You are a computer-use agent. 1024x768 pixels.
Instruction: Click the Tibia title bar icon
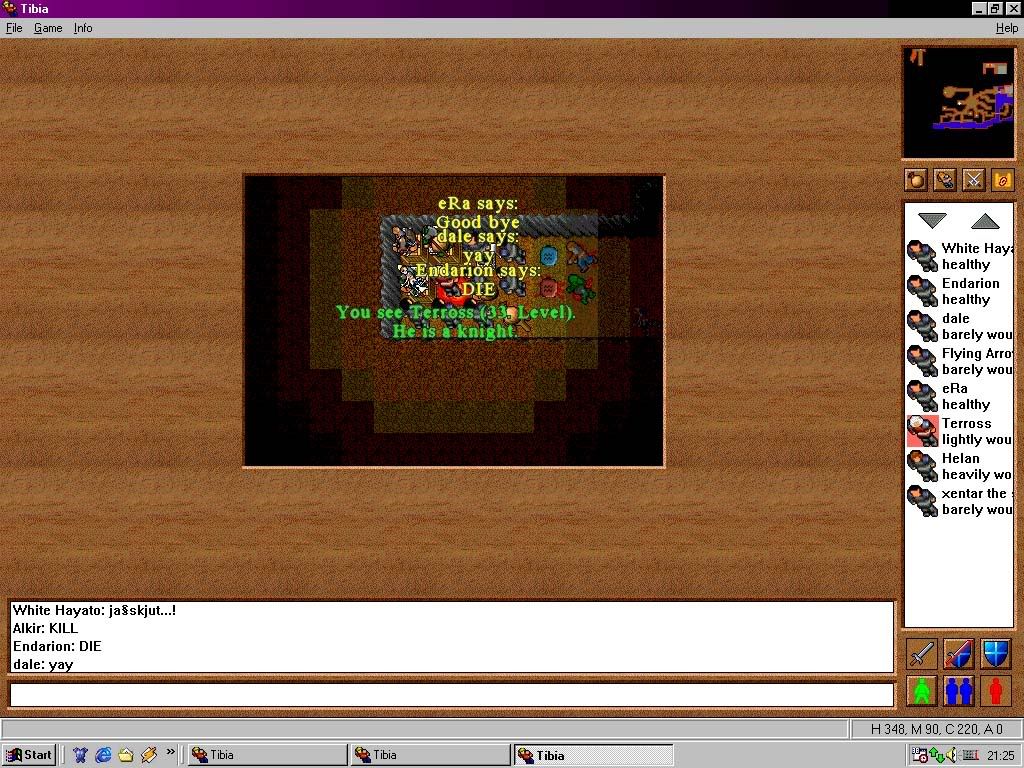click(8, 8)
